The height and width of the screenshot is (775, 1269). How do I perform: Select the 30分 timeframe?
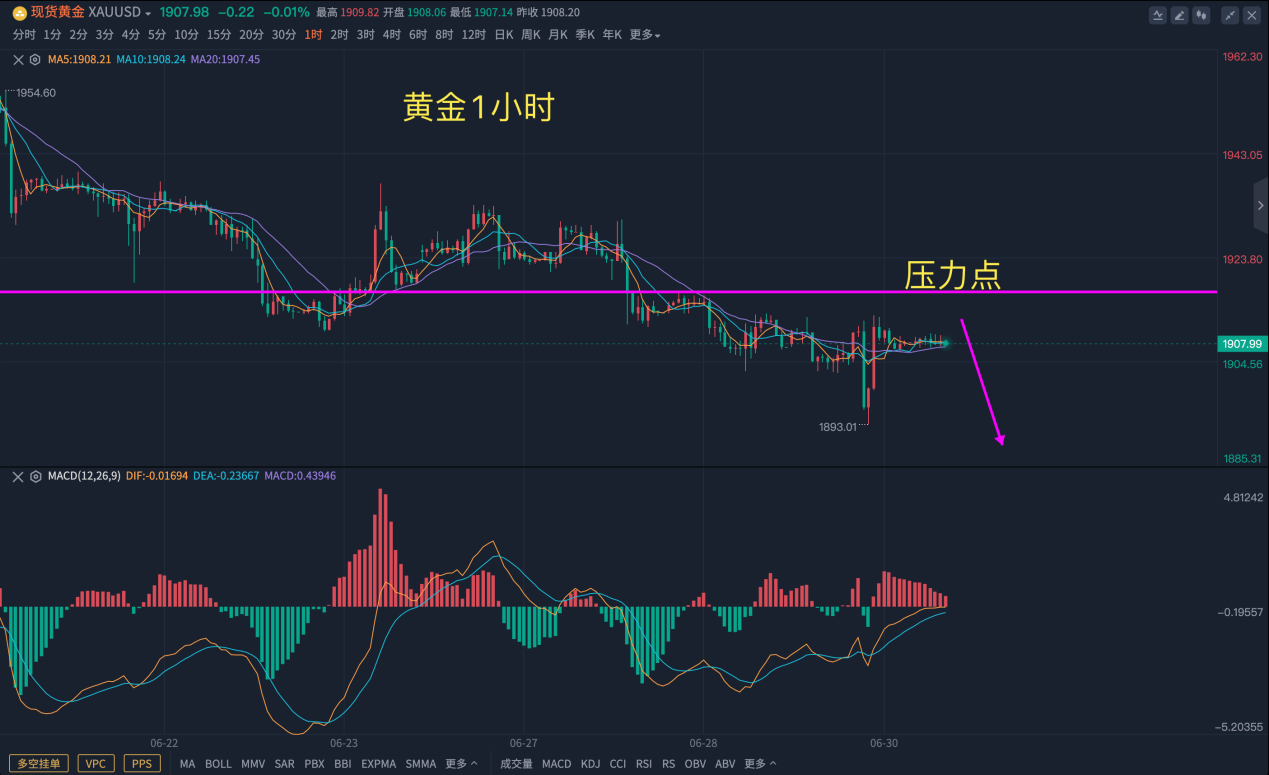point(284,35)
